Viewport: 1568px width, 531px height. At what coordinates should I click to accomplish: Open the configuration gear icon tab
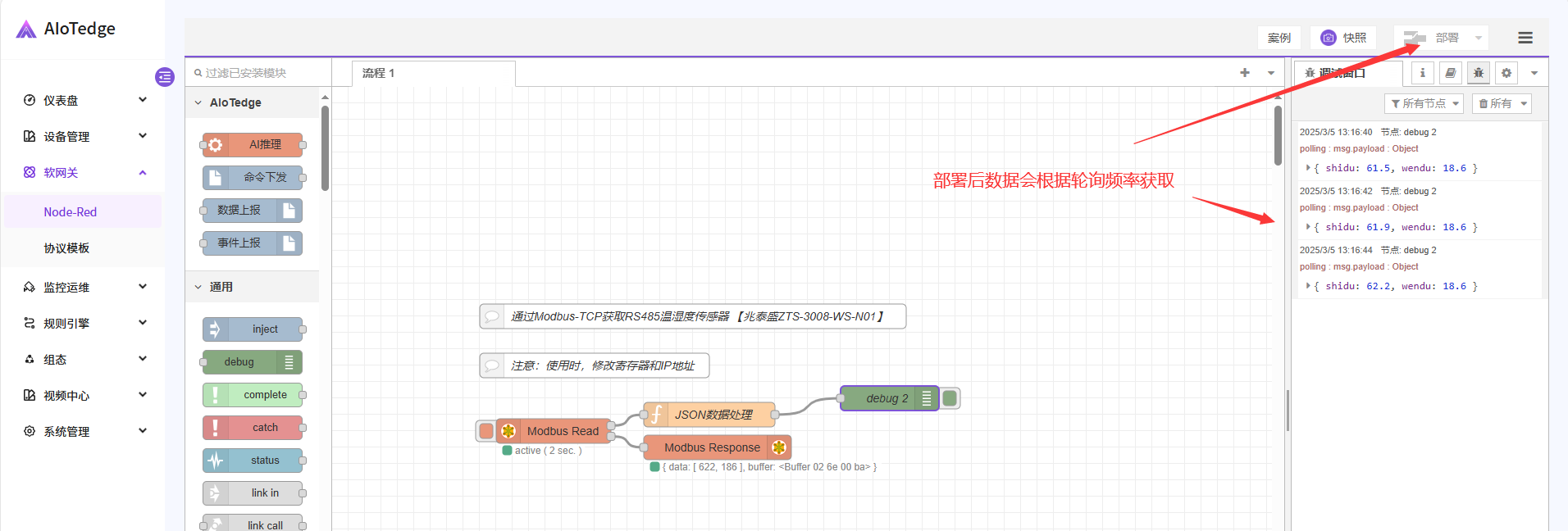coord(1506,73)
